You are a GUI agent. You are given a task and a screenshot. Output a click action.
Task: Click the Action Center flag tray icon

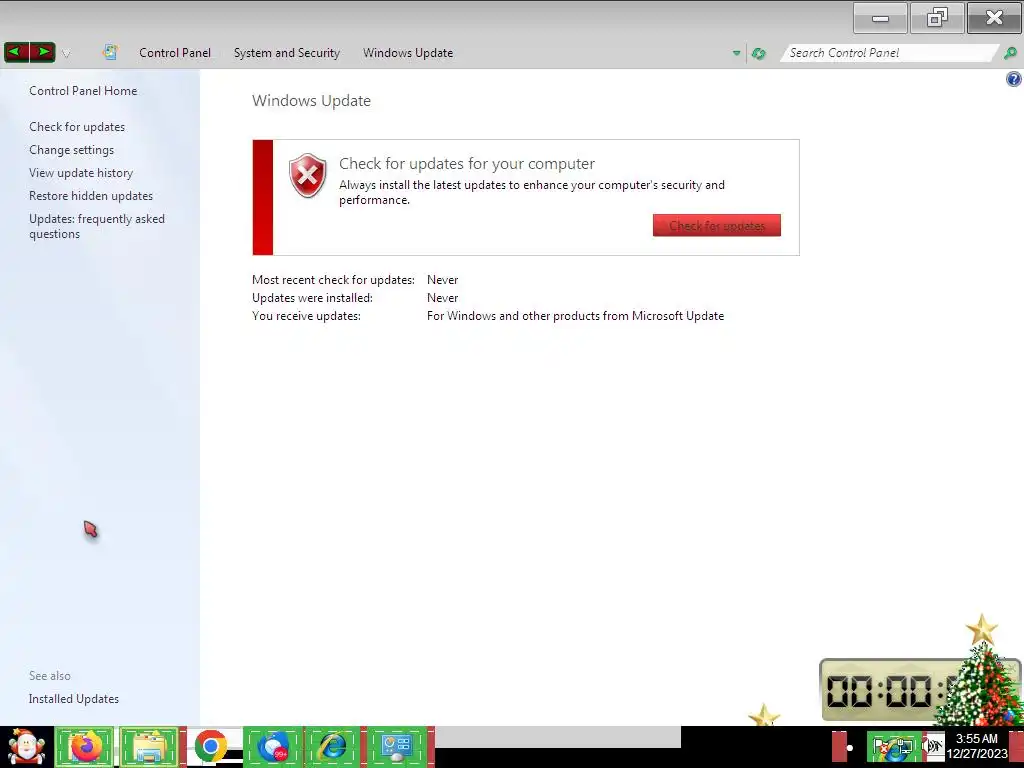click(881, 747)
